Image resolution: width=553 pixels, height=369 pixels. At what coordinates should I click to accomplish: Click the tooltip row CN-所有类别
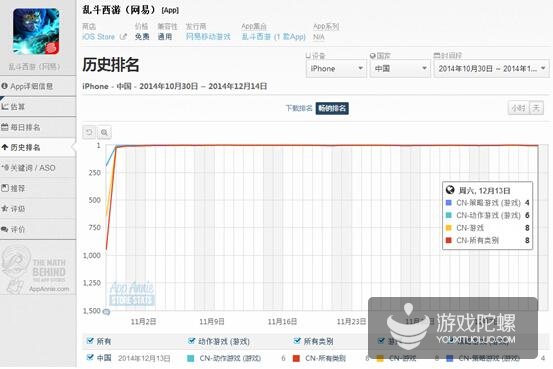(x=487, y=240)
